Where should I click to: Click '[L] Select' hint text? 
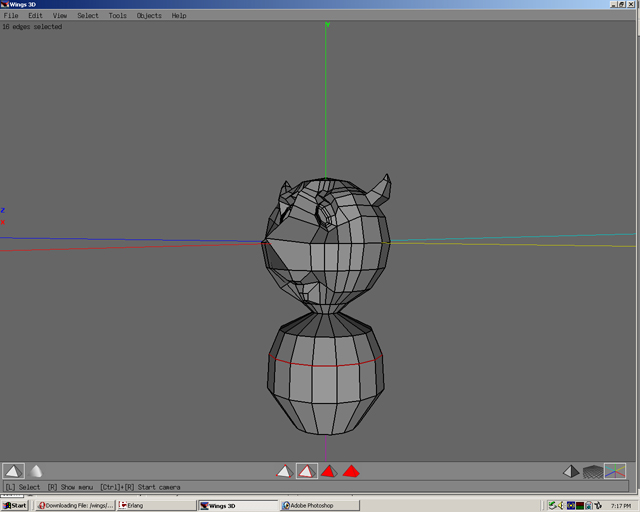click(22, 487)
